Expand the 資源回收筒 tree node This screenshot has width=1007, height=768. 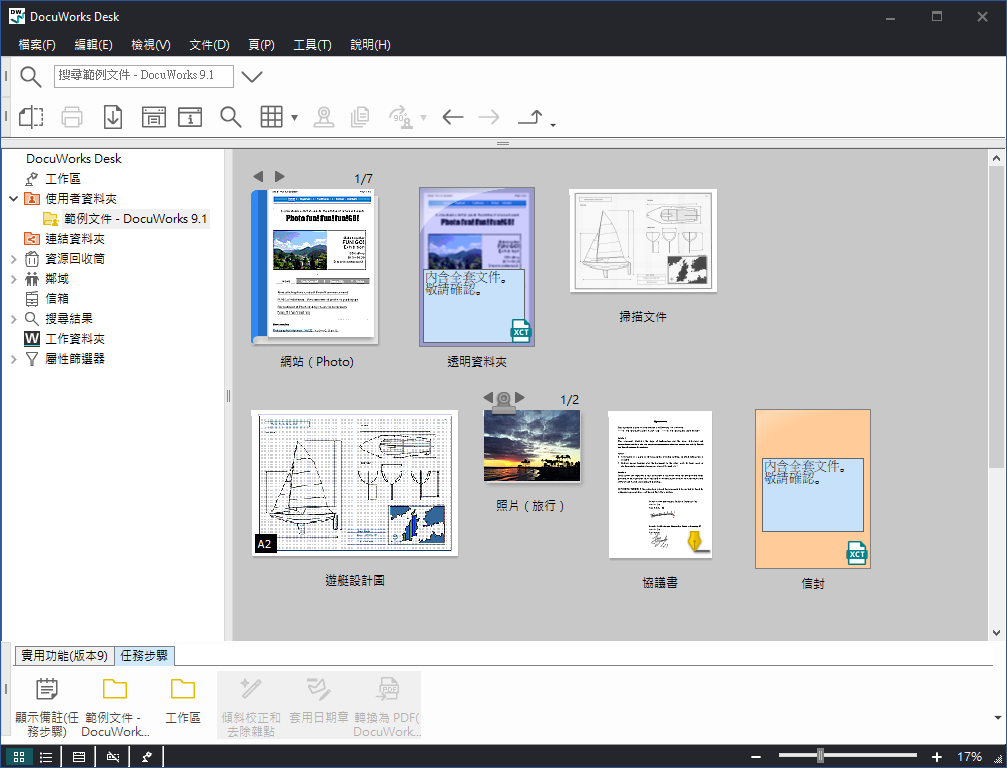pyautogui.click(x=13, y=259)
